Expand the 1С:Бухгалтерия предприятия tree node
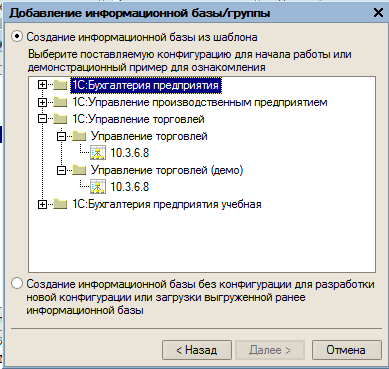Image resolution: width=389 pixels, height=369 pixels. [x=42, y=85]
